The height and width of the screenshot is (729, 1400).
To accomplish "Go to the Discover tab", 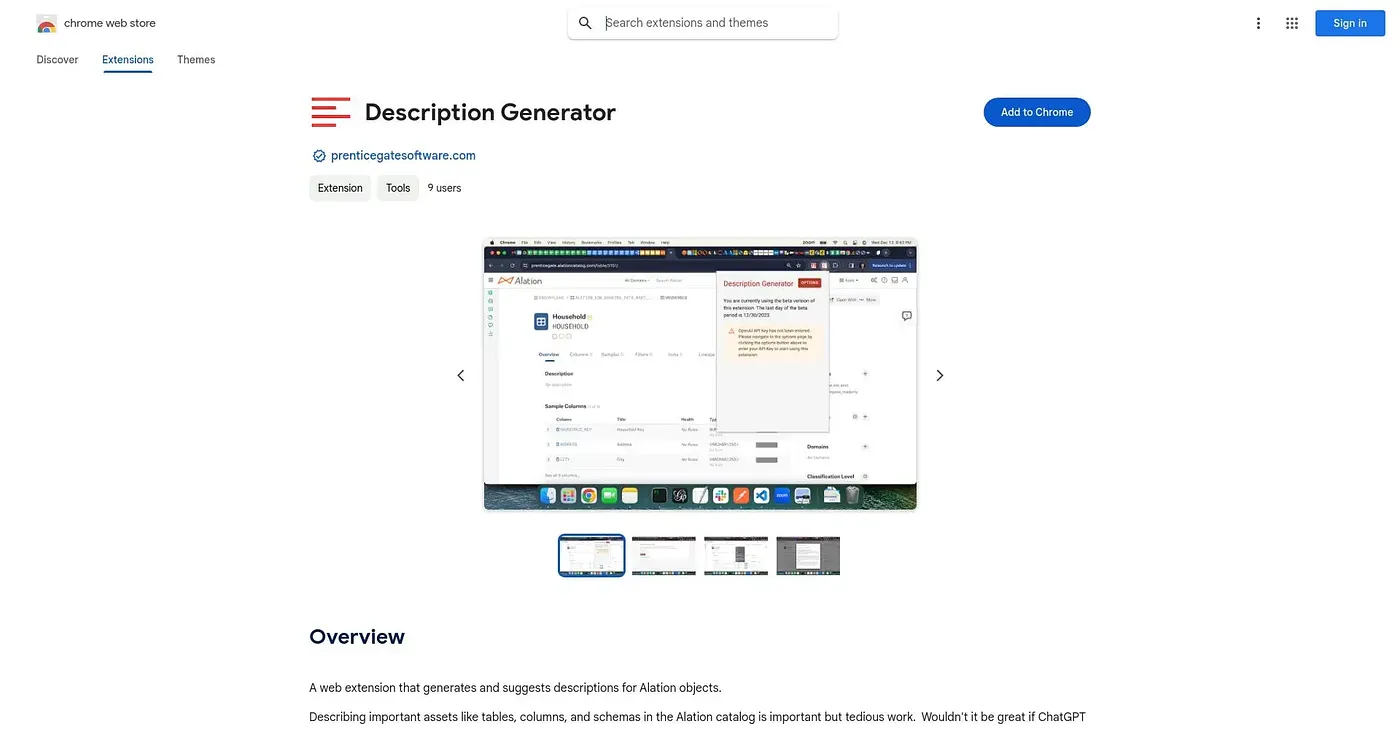I will [x=57, y=60].
